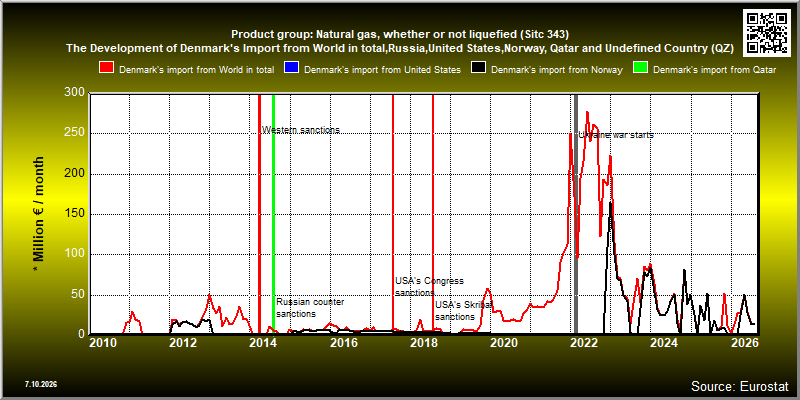
Task: Click the y-axis value 300
Action: point(75,94)
